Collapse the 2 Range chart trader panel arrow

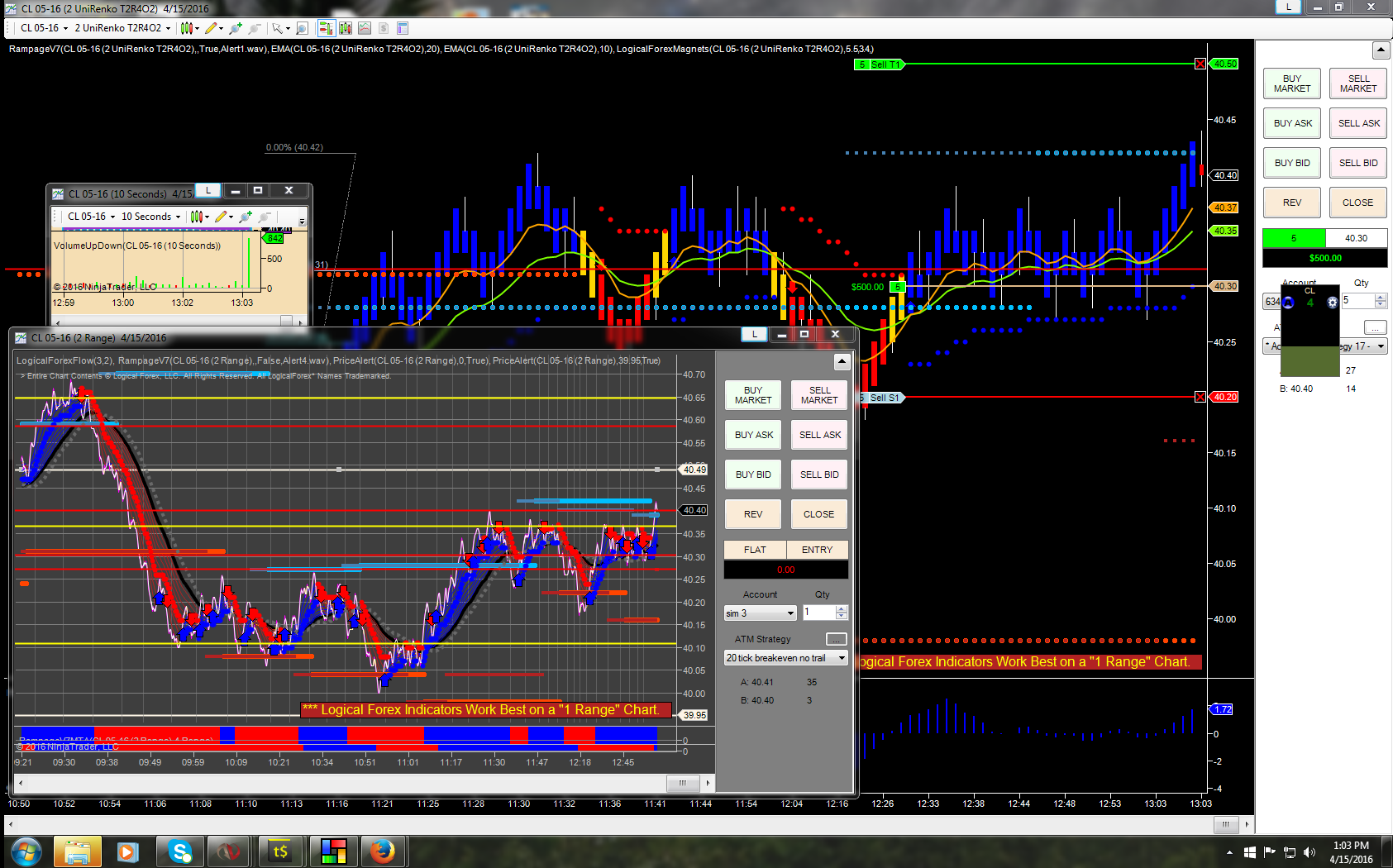point(842,361)
